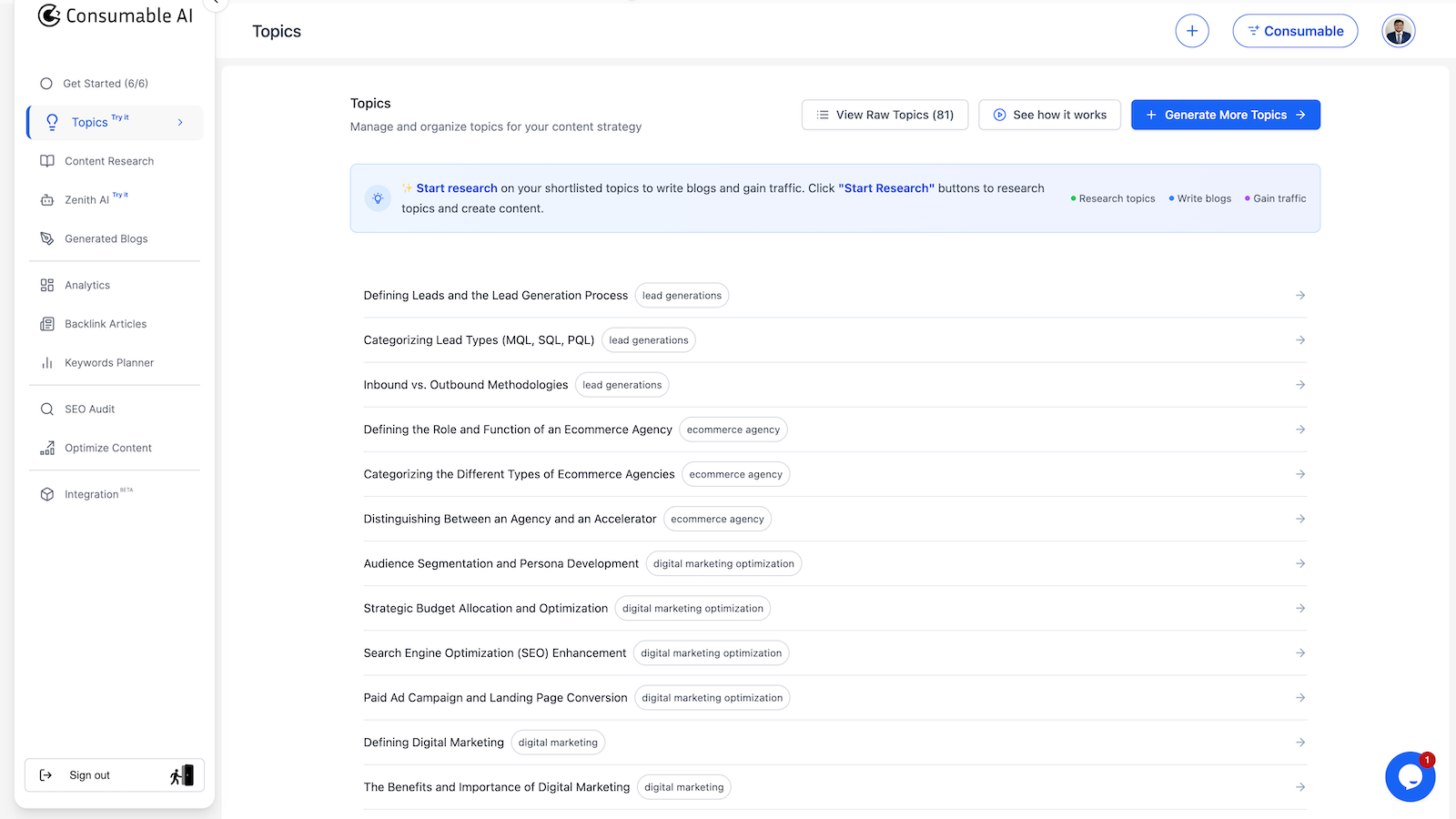Click the Sign out button

89,775
